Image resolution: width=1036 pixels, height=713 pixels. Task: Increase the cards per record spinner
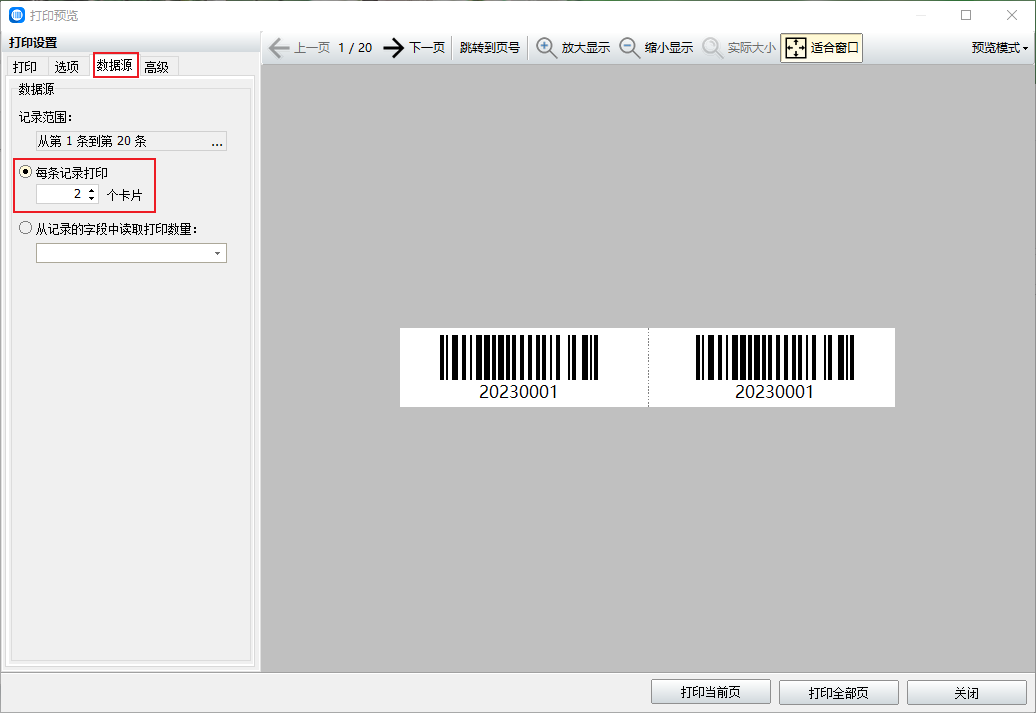point(91,190)
